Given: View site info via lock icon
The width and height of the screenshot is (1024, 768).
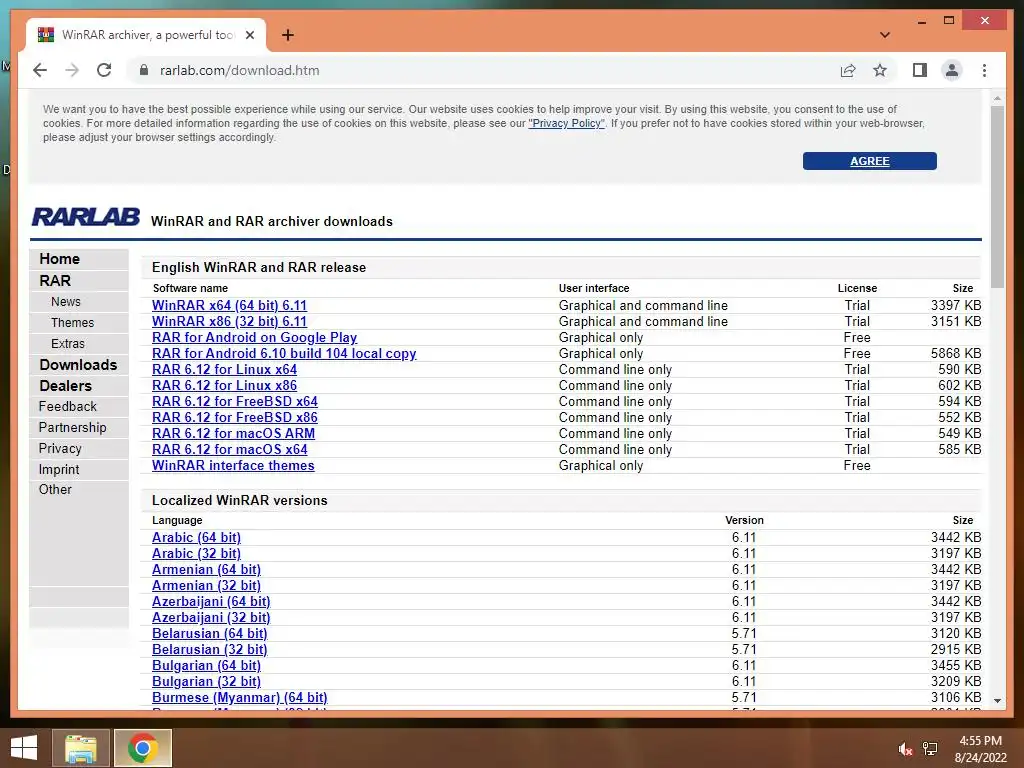Looking at the screenshot, I should 144,70.
